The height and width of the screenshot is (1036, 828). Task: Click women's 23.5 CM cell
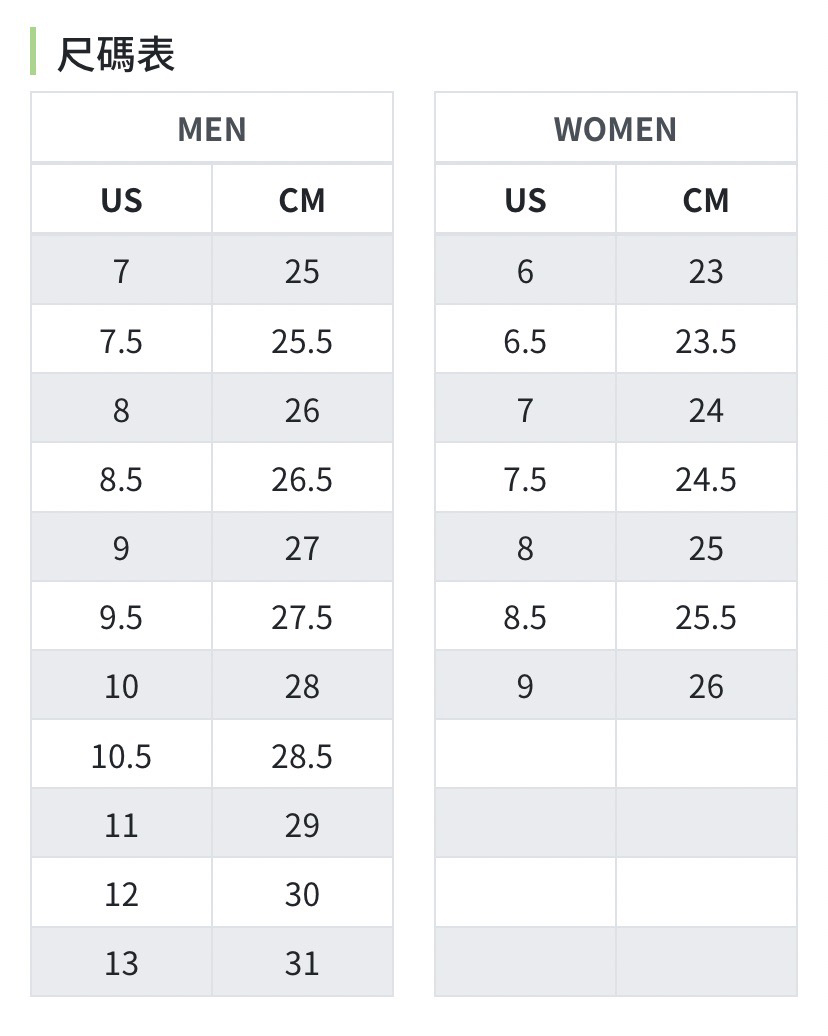click(706, 342)
